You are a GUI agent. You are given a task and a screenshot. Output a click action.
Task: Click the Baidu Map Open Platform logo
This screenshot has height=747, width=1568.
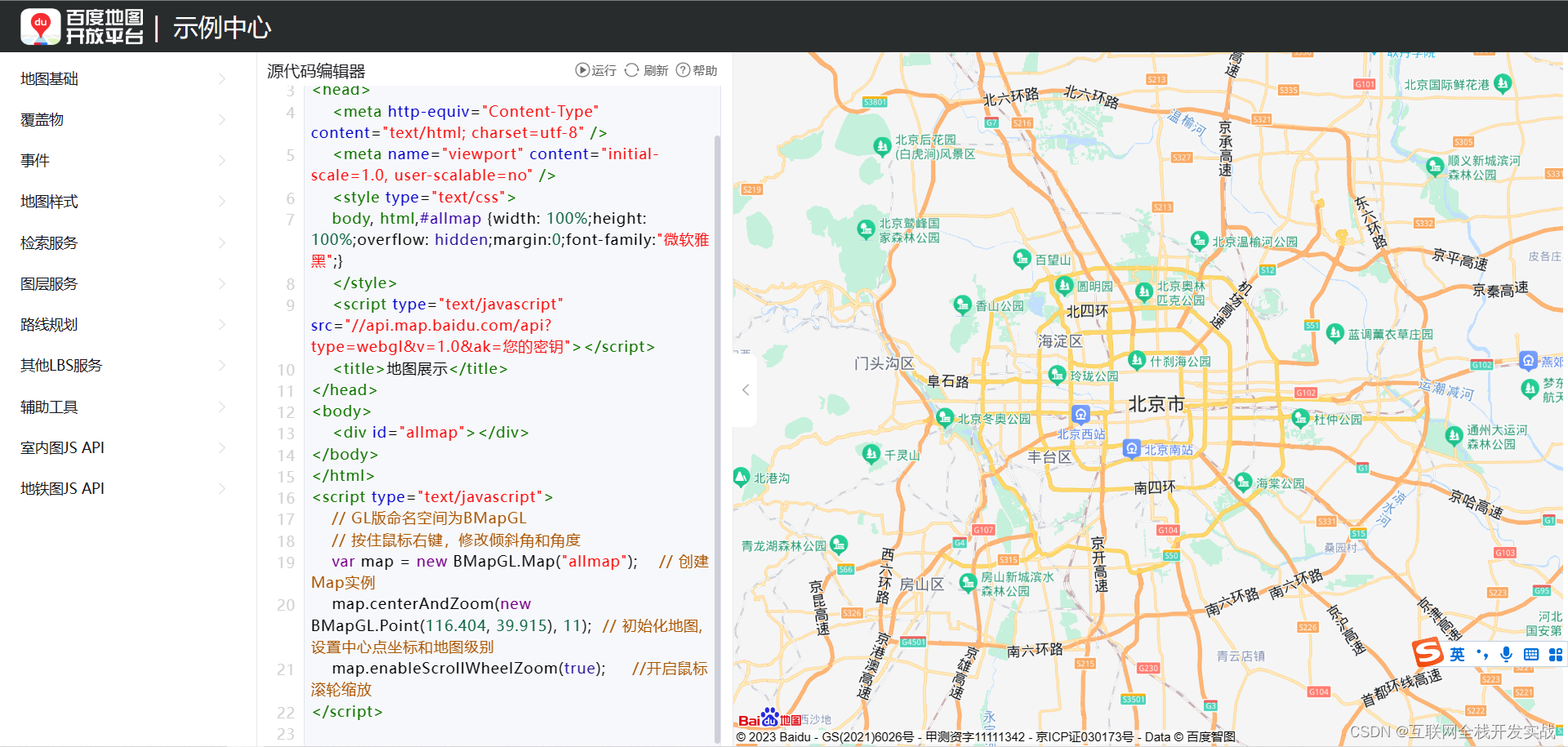click(82, 26)
